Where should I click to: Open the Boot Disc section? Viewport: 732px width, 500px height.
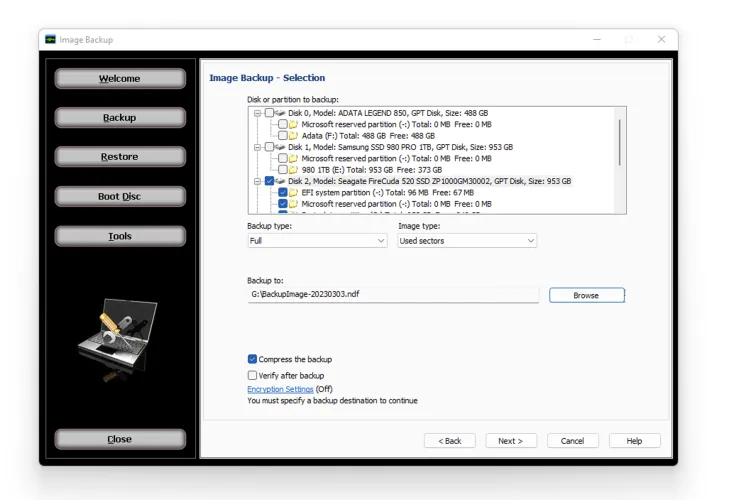[x=120, y=197]
